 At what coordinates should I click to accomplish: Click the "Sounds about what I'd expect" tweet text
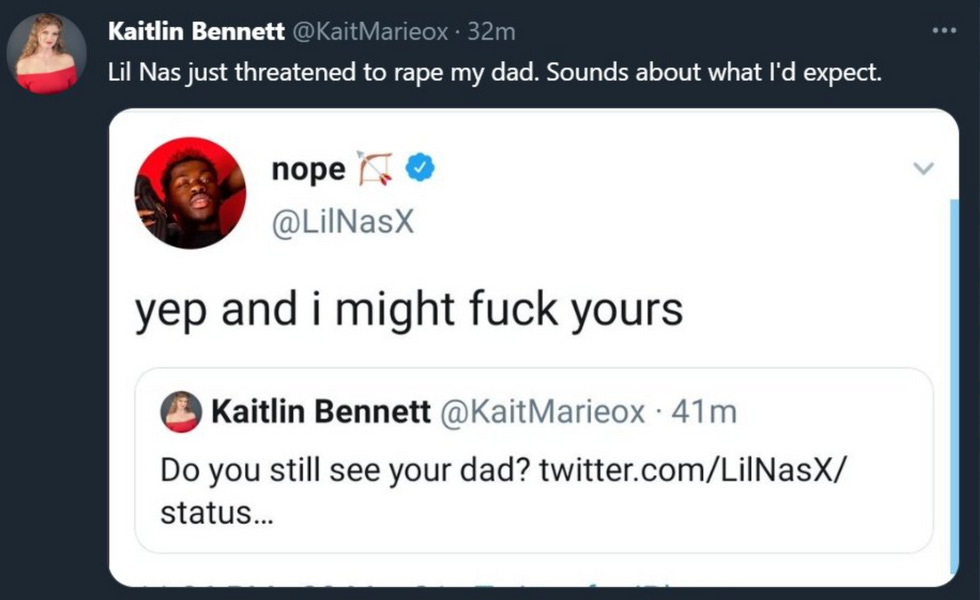713,74
